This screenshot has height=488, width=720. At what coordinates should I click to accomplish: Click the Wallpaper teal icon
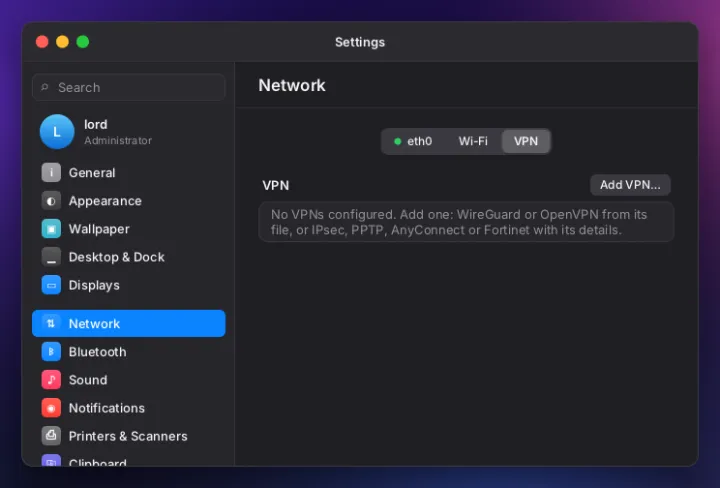(x=51, y=229)
